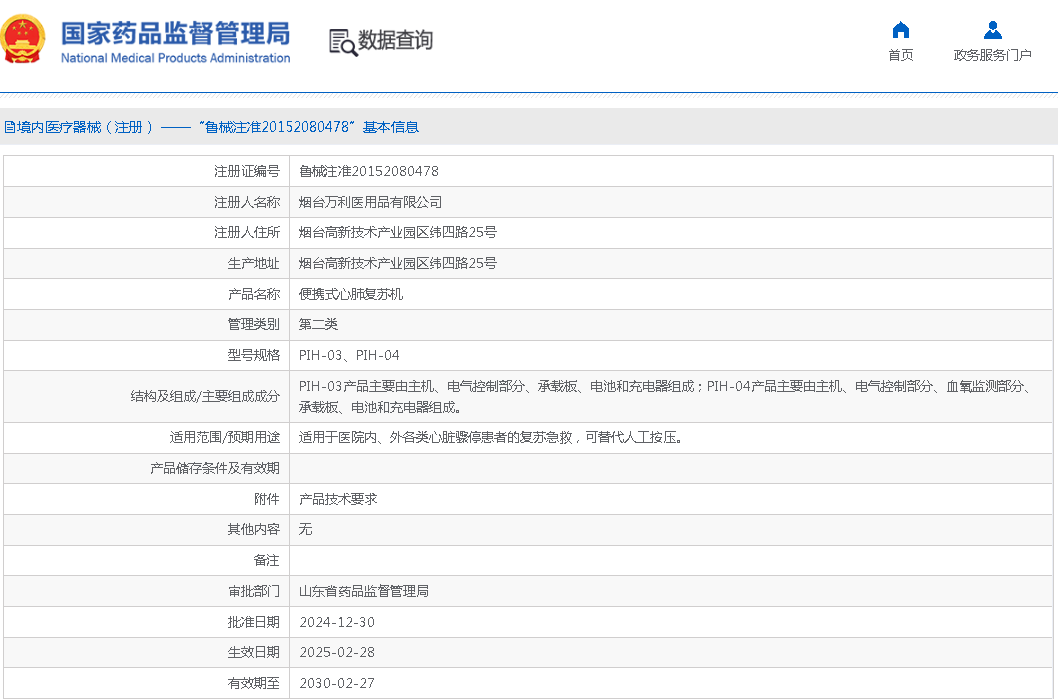Click the 境内医疗器械（注册） breadcrumb title
The width and height of the screenshot is (1058, 699).
86,127
